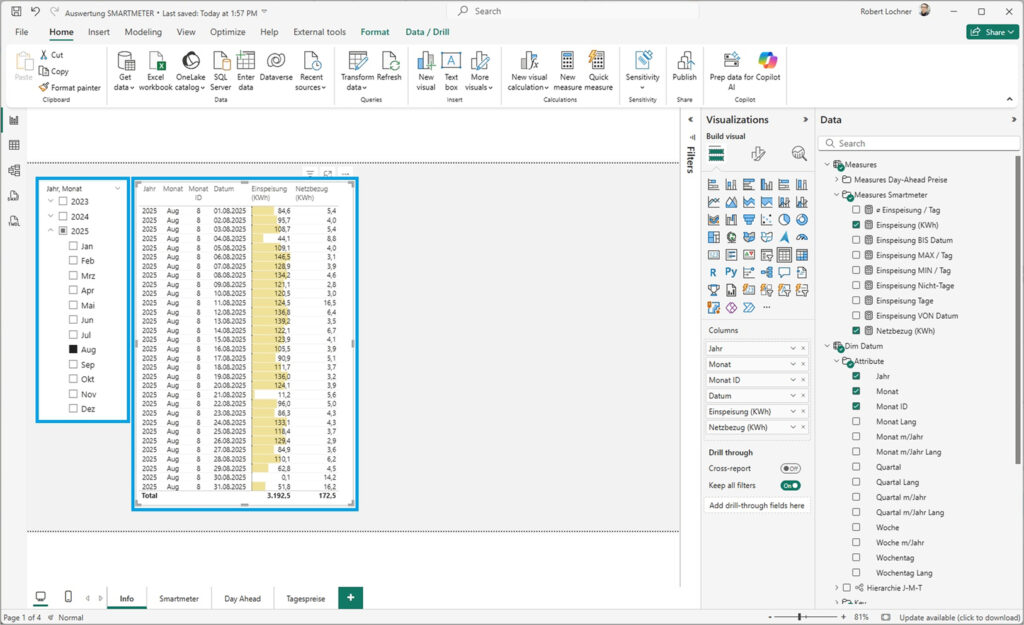Check the Quartal field
This screenshot has width=1024, height=625.
click(856, 467)
